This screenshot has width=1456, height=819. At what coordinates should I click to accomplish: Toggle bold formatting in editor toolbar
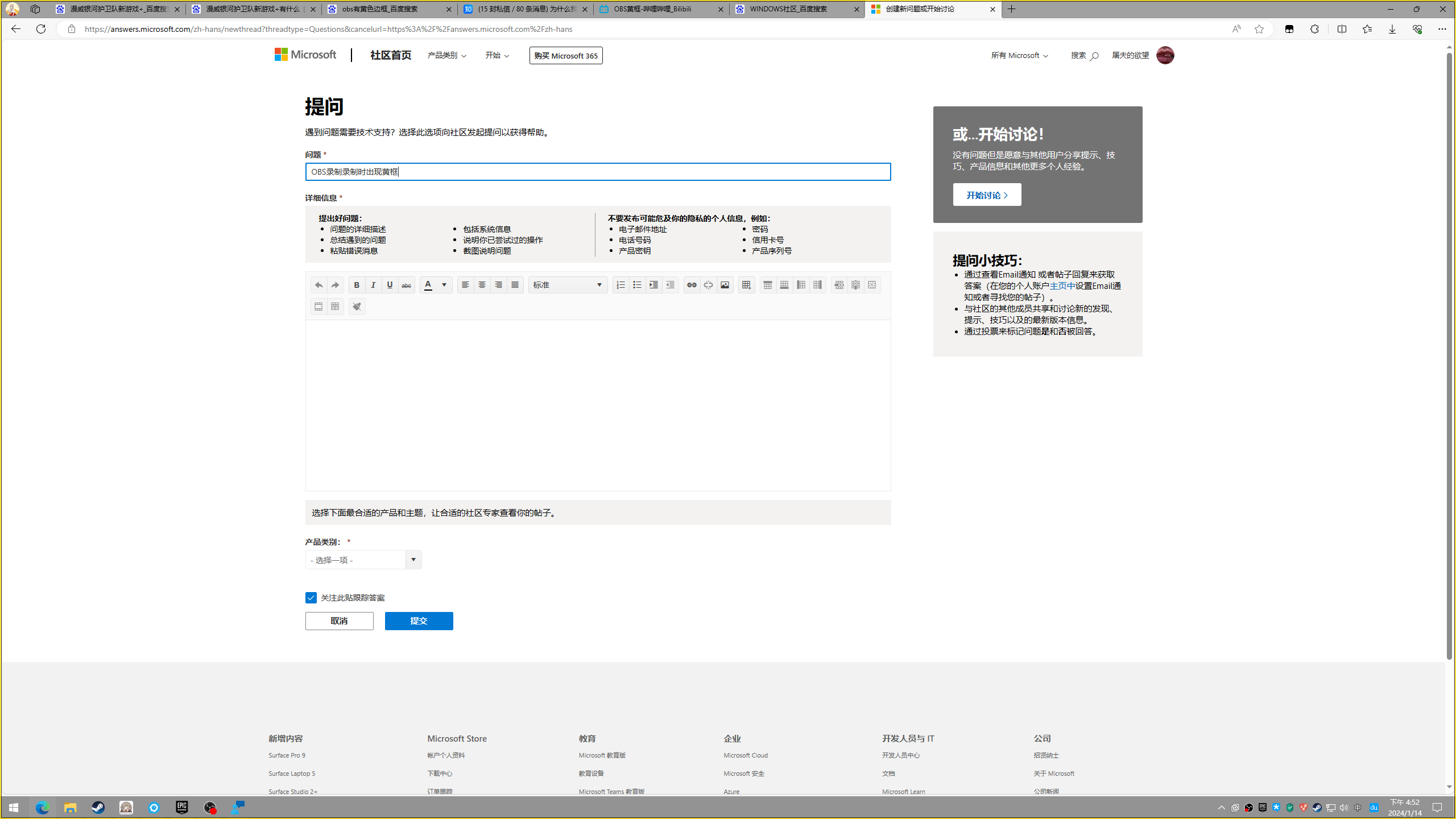click(357, 285)
